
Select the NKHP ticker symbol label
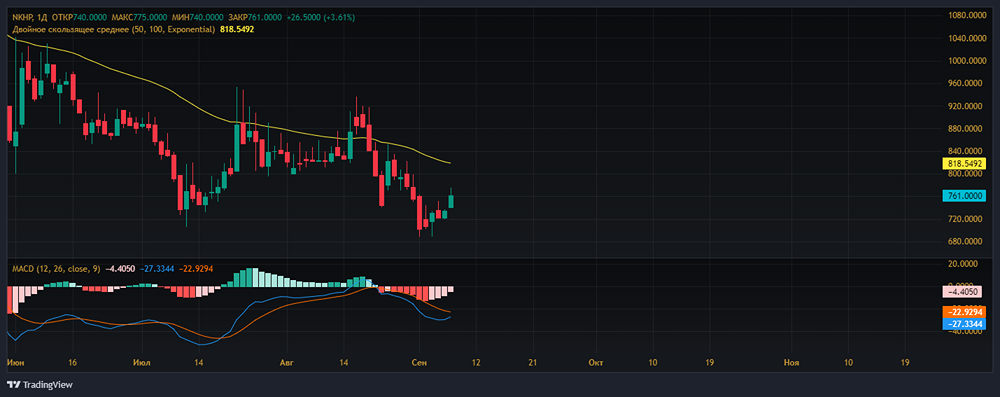(22, 17)
